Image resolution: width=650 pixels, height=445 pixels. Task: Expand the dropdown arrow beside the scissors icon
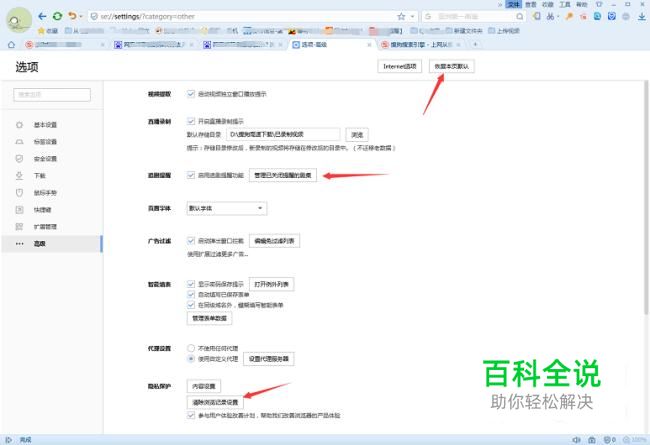pos(558,17)
